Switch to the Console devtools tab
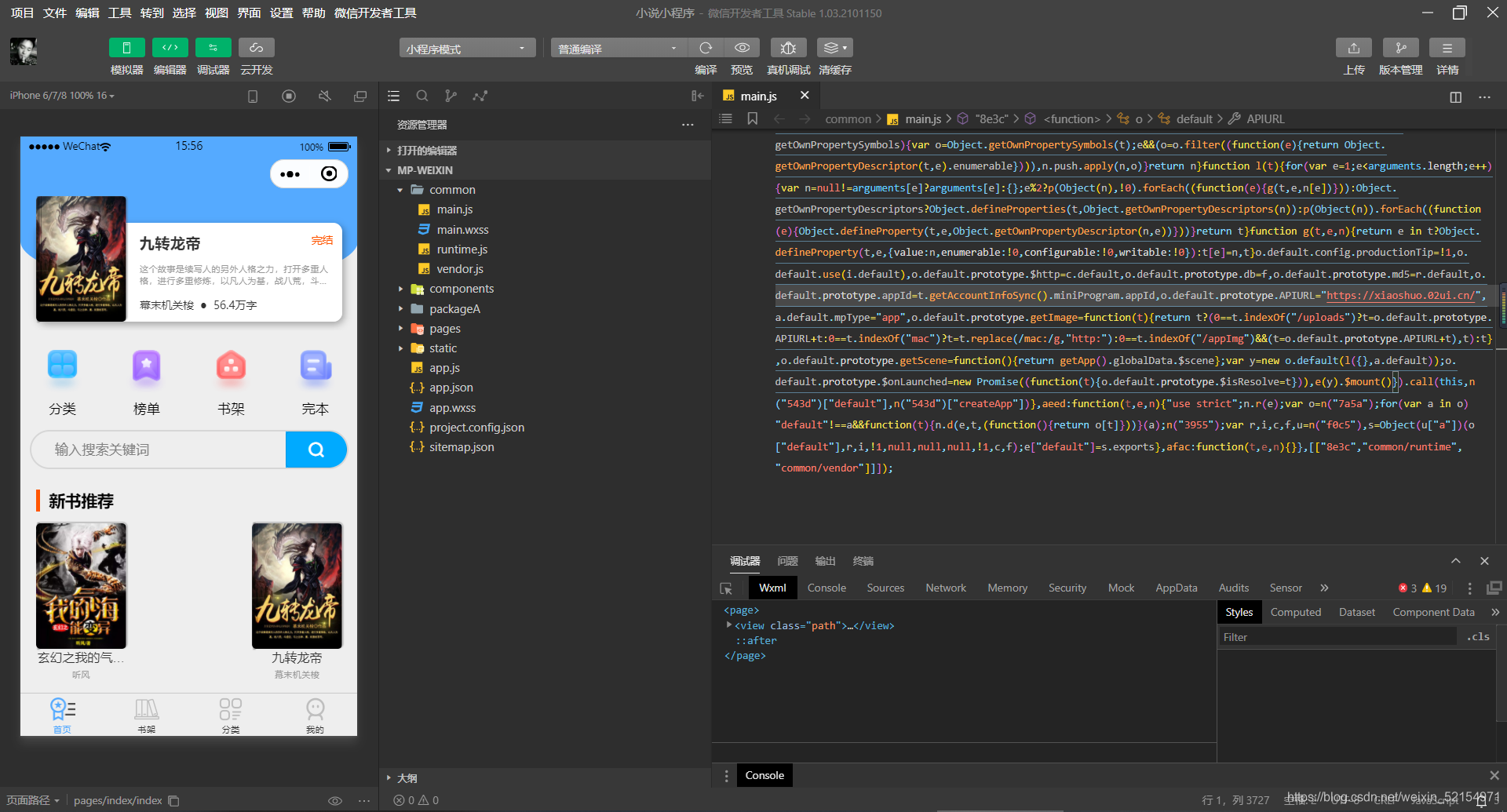This screenshot has height=812, width=1507. click(x=826, y=588)
